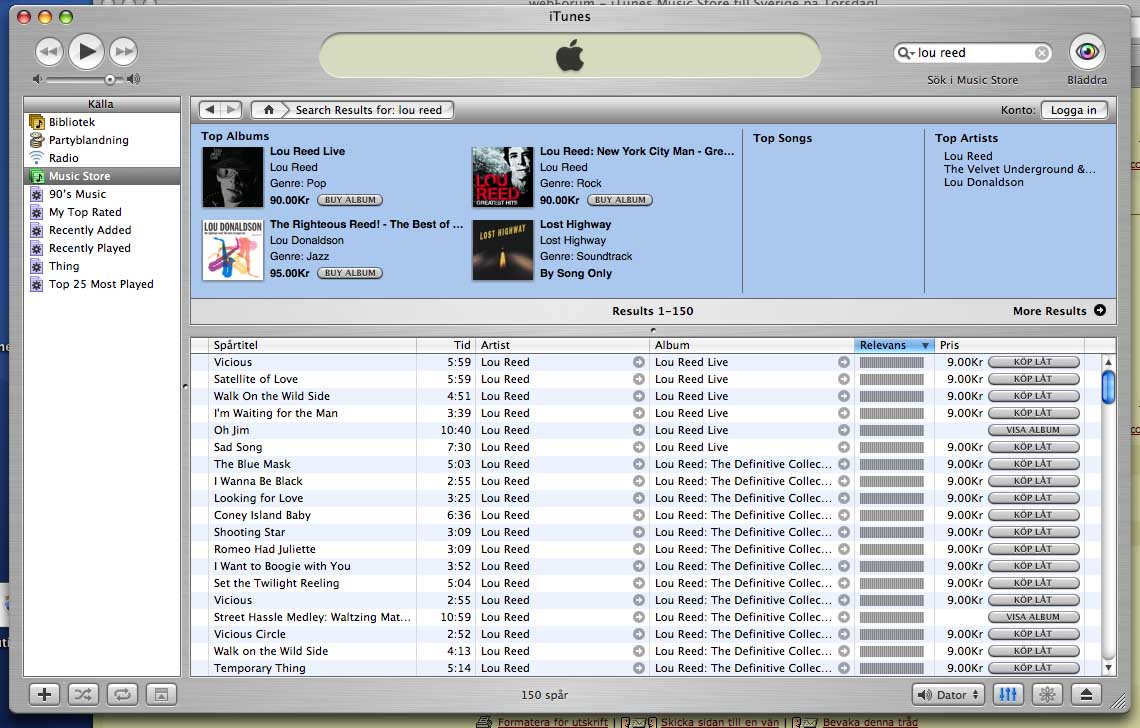This screenshot has width=1140, height=728.
Task: Click the Previous track rewind button
Action: point(49,52)
